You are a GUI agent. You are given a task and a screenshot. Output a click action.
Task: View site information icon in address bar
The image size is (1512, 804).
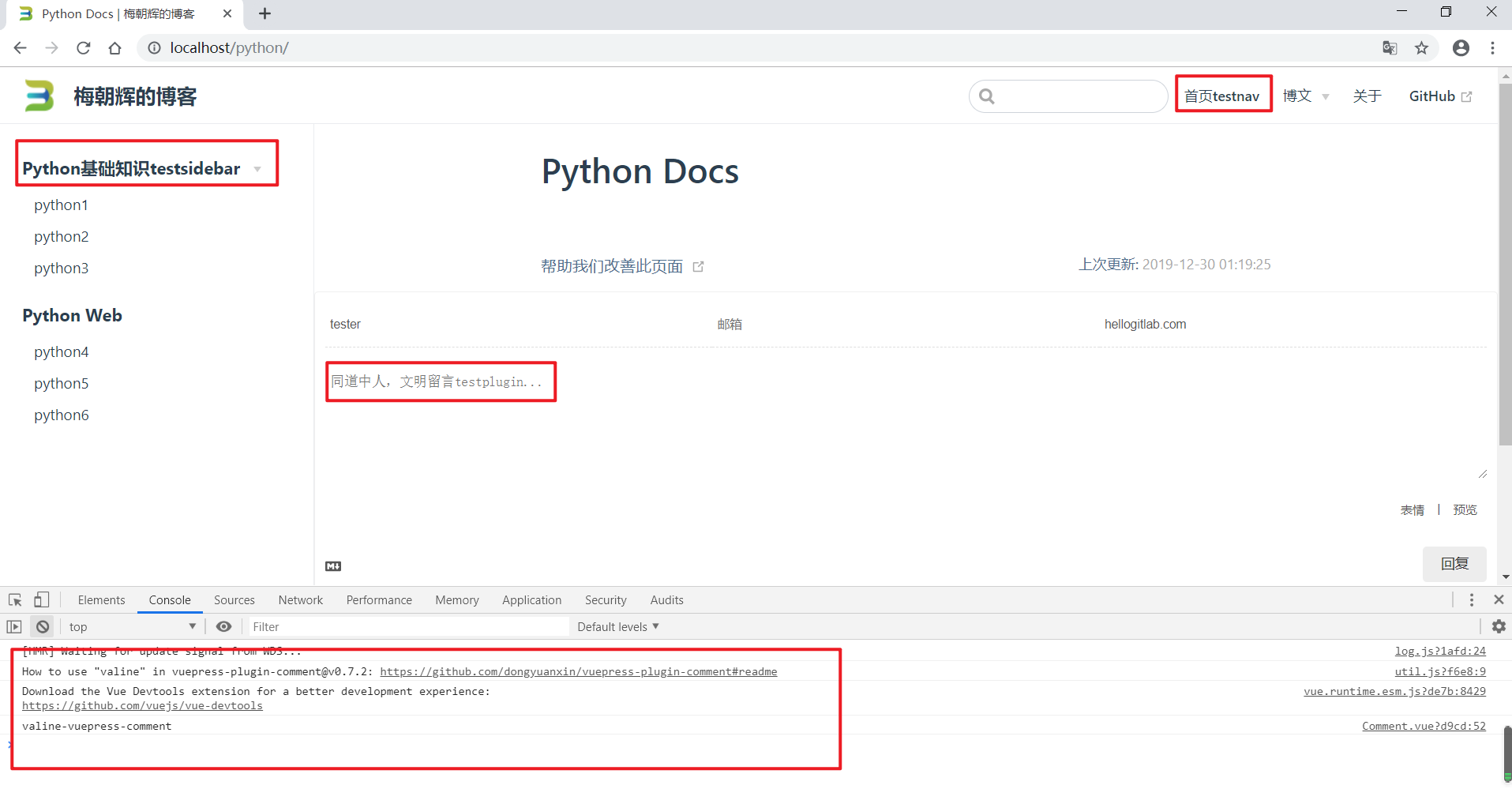155,48
